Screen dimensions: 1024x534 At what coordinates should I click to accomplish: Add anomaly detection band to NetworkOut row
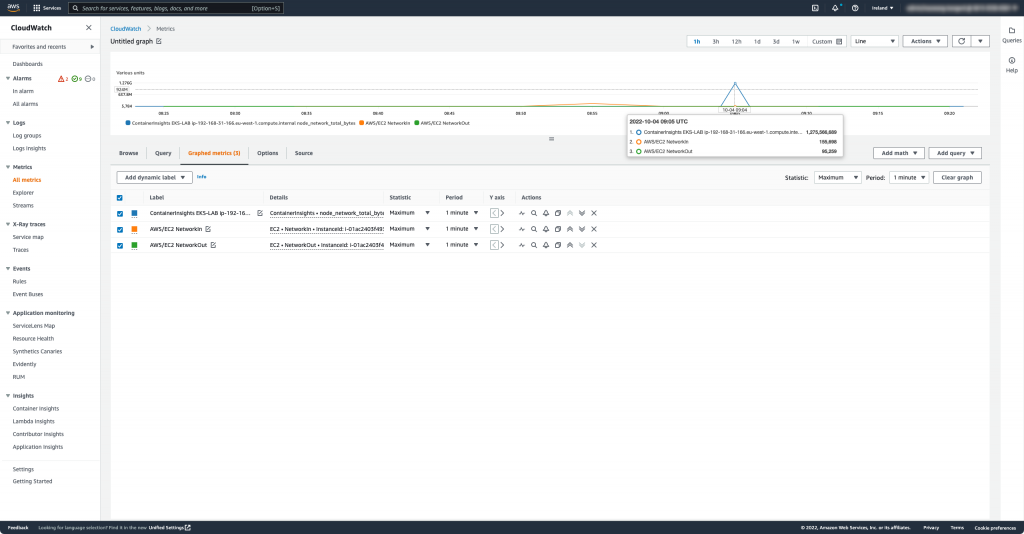522,245
